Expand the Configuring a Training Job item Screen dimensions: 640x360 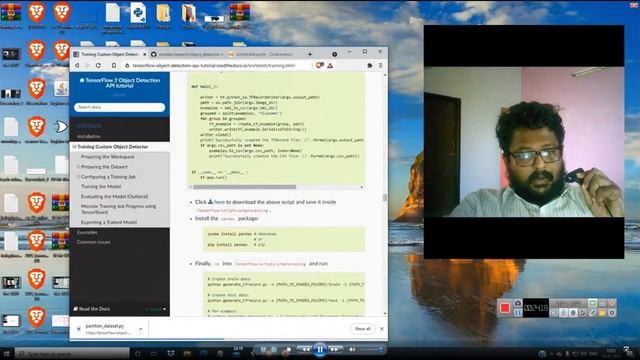[x=78, y=177]
